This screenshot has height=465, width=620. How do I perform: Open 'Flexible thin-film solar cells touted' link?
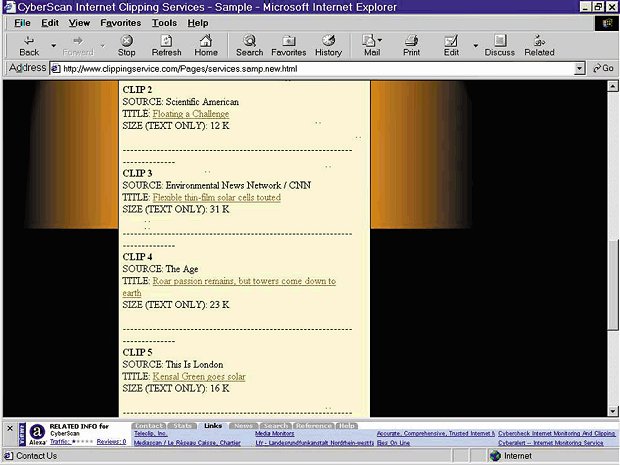(x=217, y=197)
